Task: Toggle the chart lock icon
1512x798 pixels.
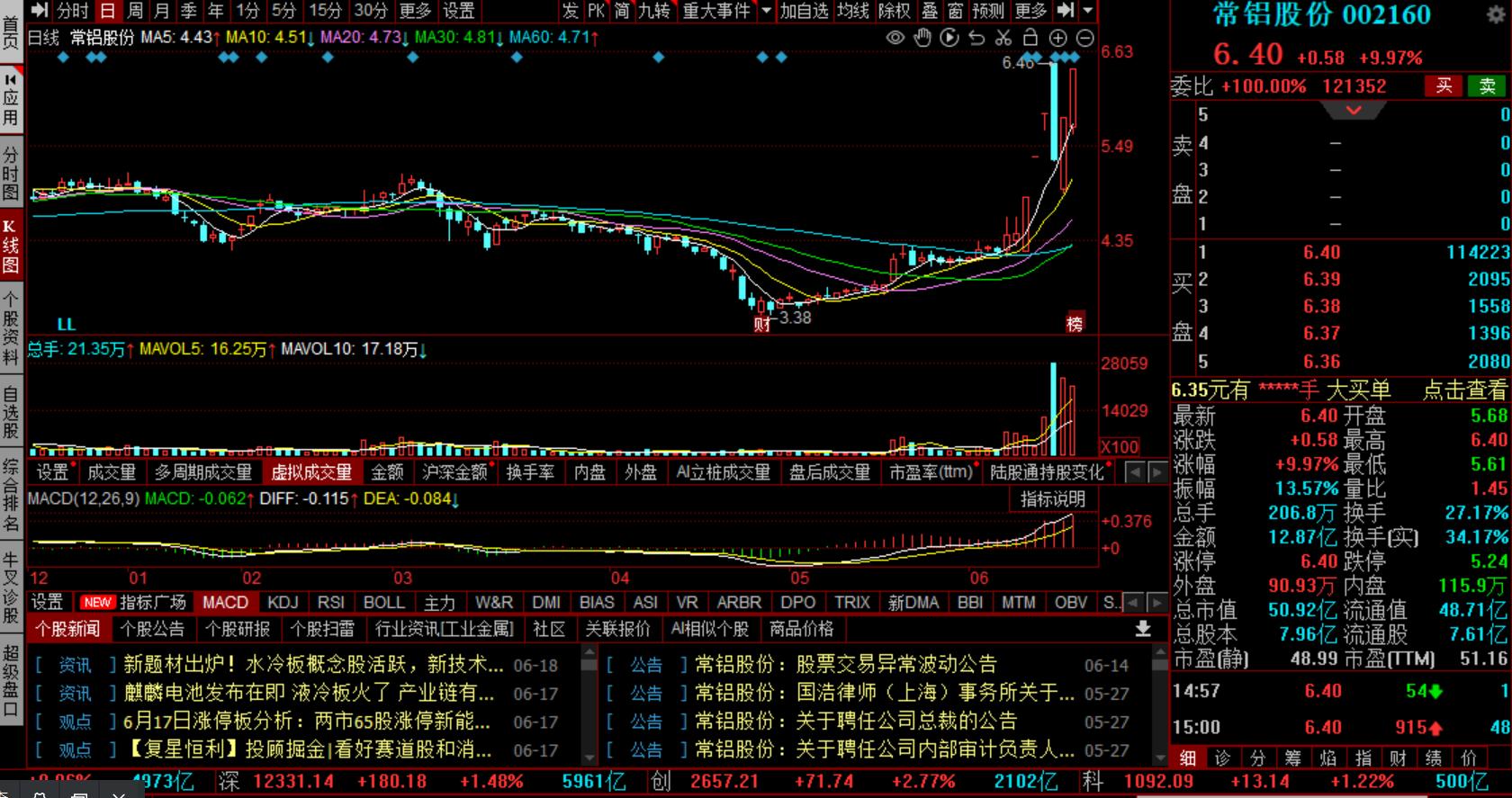Action: pyautogui.click(x=1030, y=38)
